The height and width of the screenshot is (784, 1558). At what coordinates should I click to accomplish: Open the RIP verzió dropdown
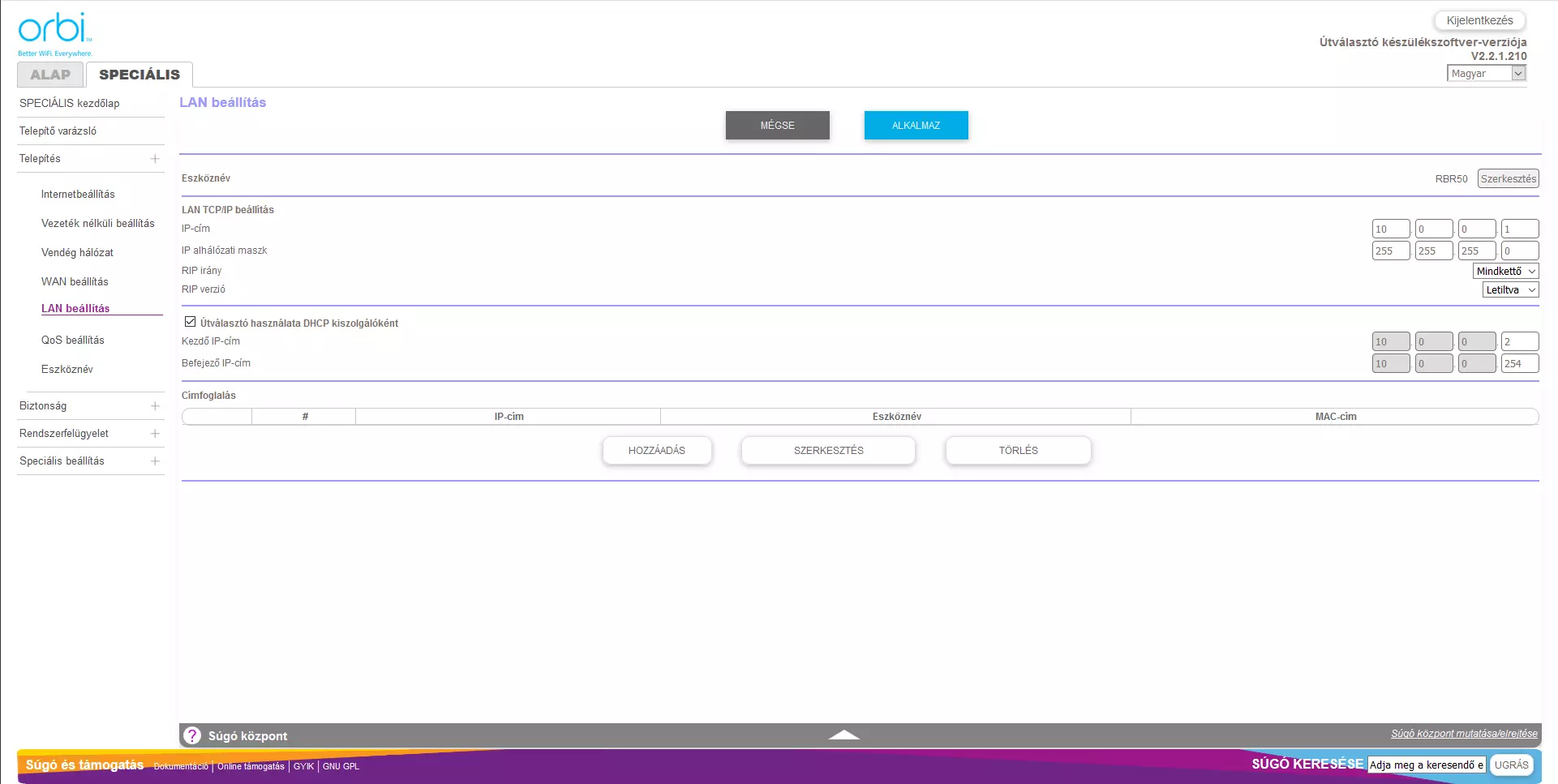(1510, 290)
